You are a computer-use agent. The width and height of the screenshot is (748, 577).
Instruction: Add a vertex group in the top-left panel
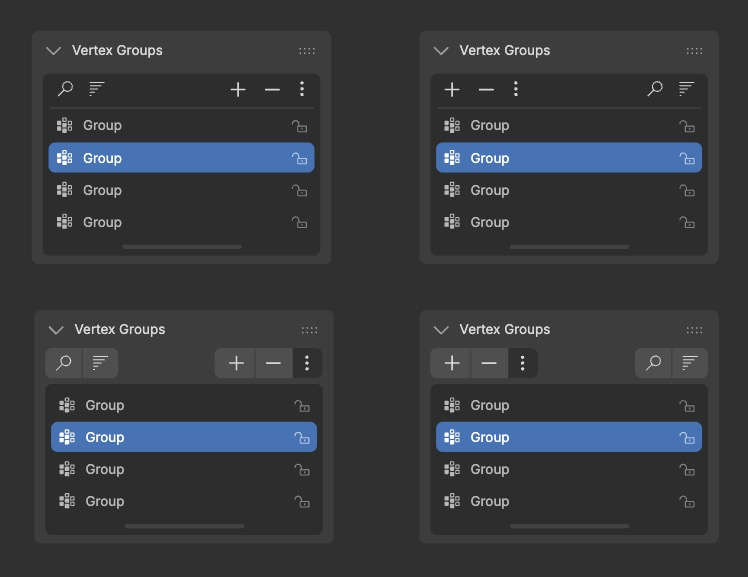coord(238,89)
